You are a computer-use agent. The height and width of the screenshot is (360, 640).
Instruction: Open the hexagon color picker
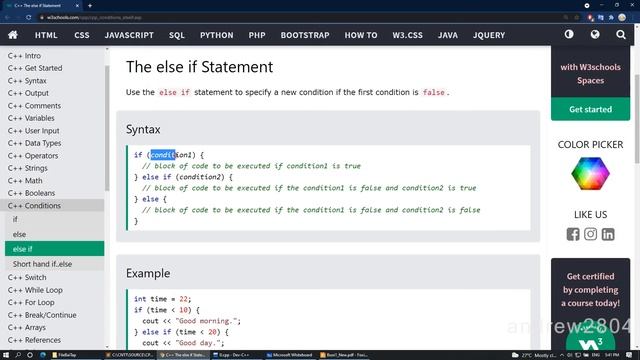point(590,173)
